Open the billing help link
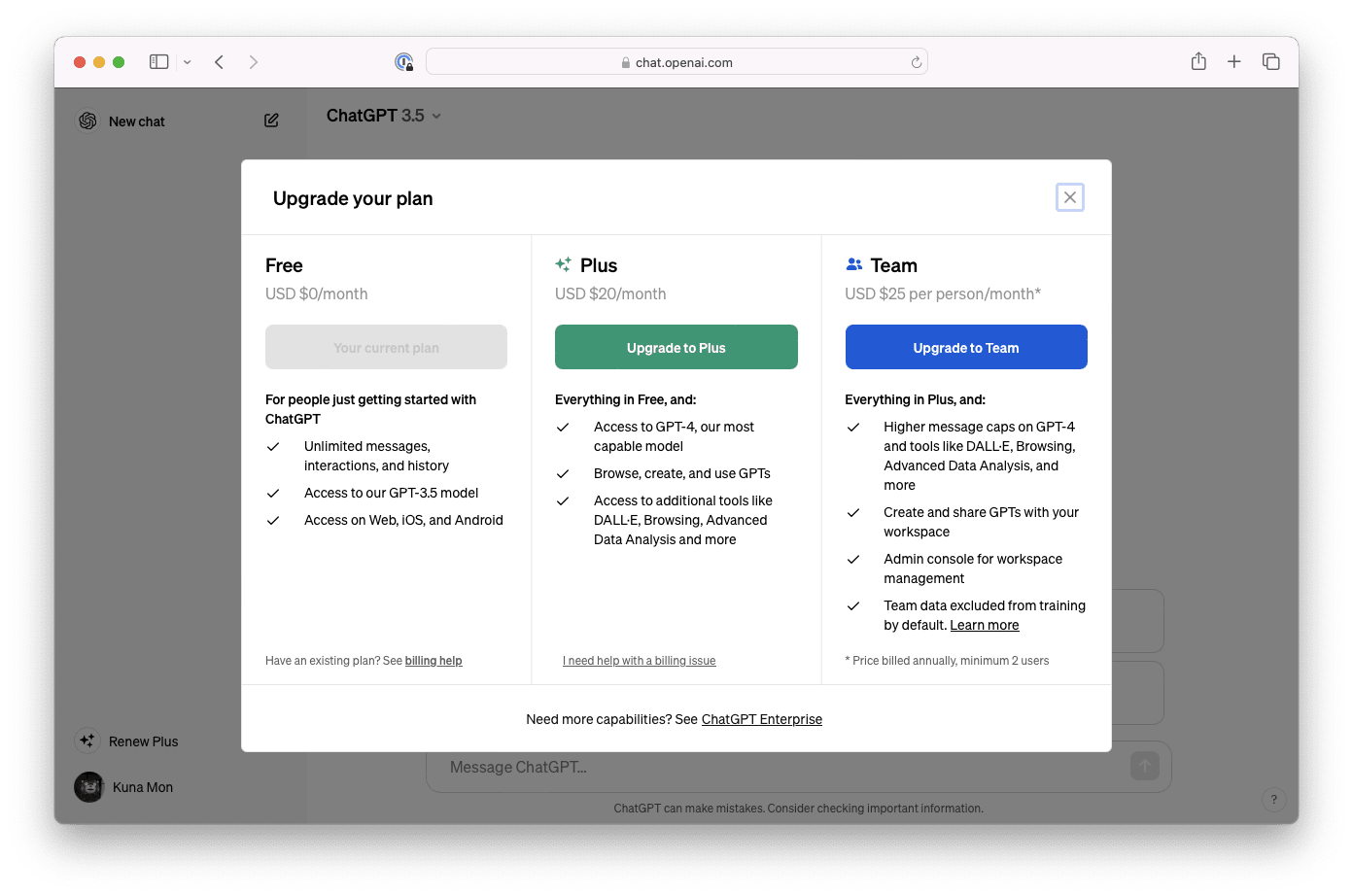 [x=434, y=661]
